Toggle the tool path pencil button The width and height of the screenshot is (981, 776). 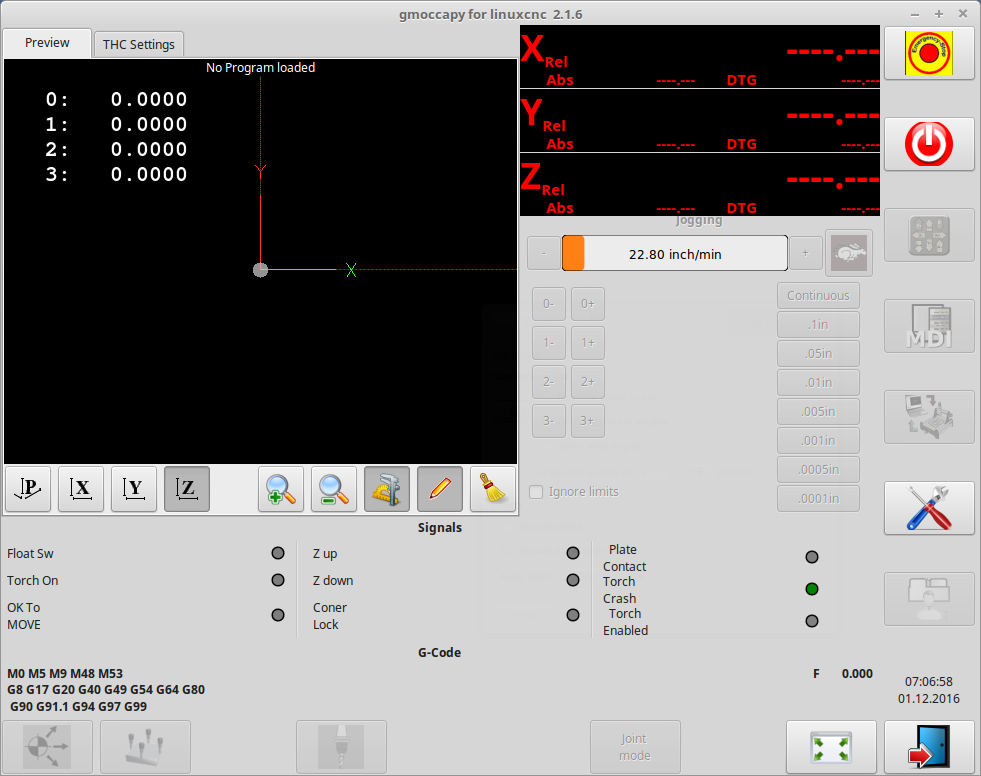coord(440,489)
